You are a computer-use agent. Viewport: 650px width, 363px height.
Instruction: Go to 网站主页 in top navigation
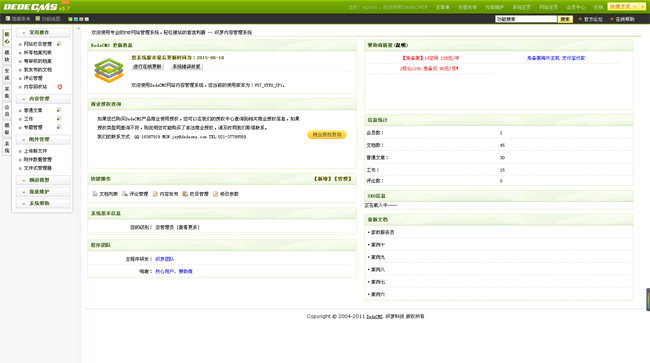548,7
